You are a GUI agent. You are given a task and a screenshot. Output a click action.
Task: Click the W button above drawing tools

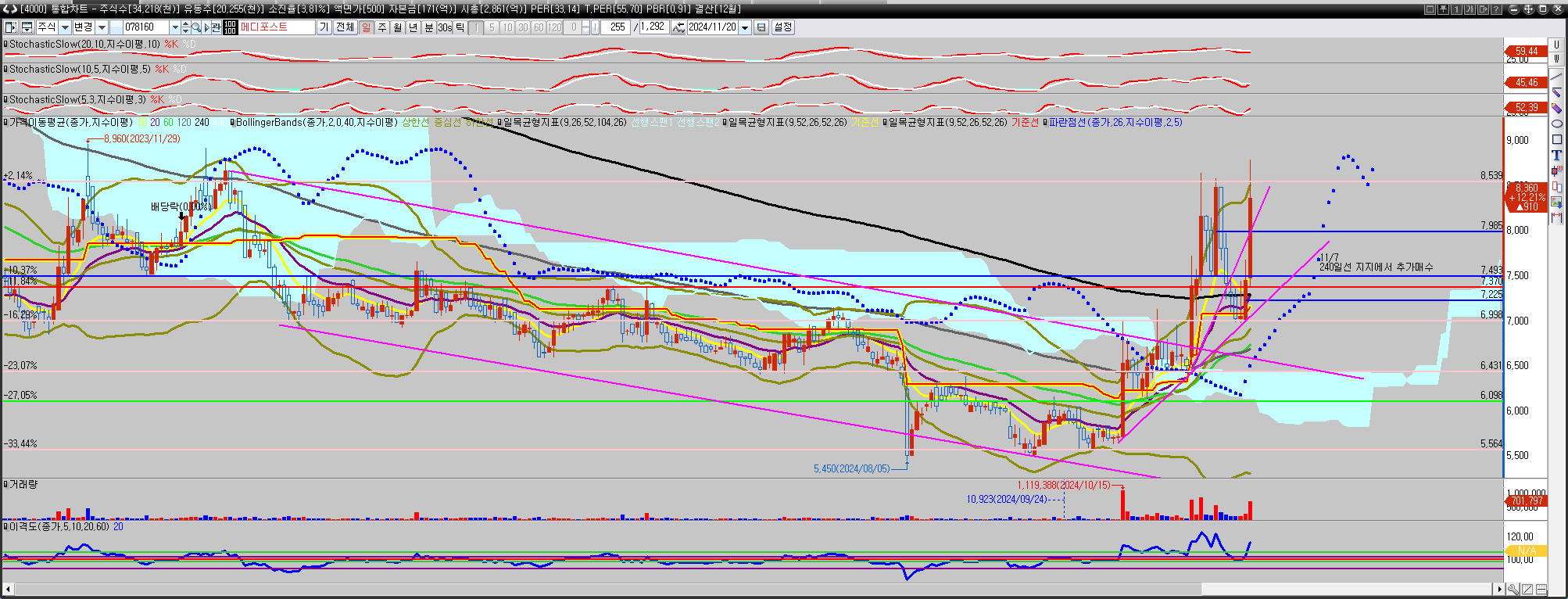(1556, 59)
